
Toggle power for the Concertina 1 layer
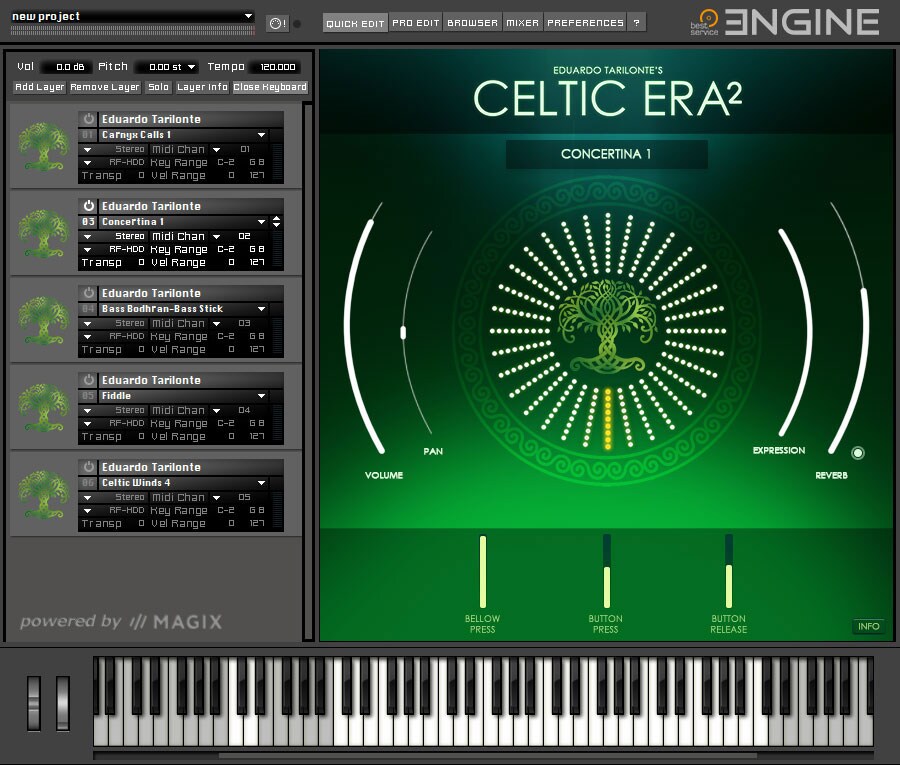pos(88,206)
